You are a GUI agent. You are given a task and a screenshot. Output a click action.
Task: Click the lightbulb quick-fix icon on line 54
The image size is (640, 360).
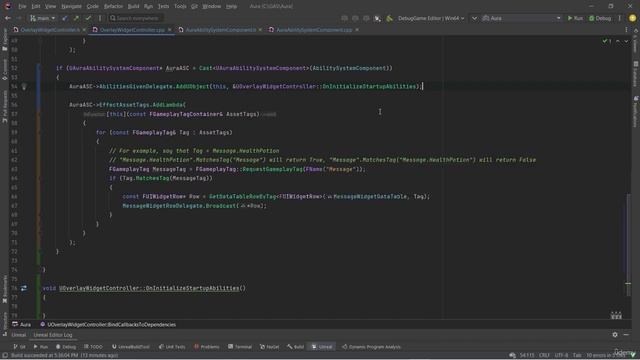(x=24, y=86)
